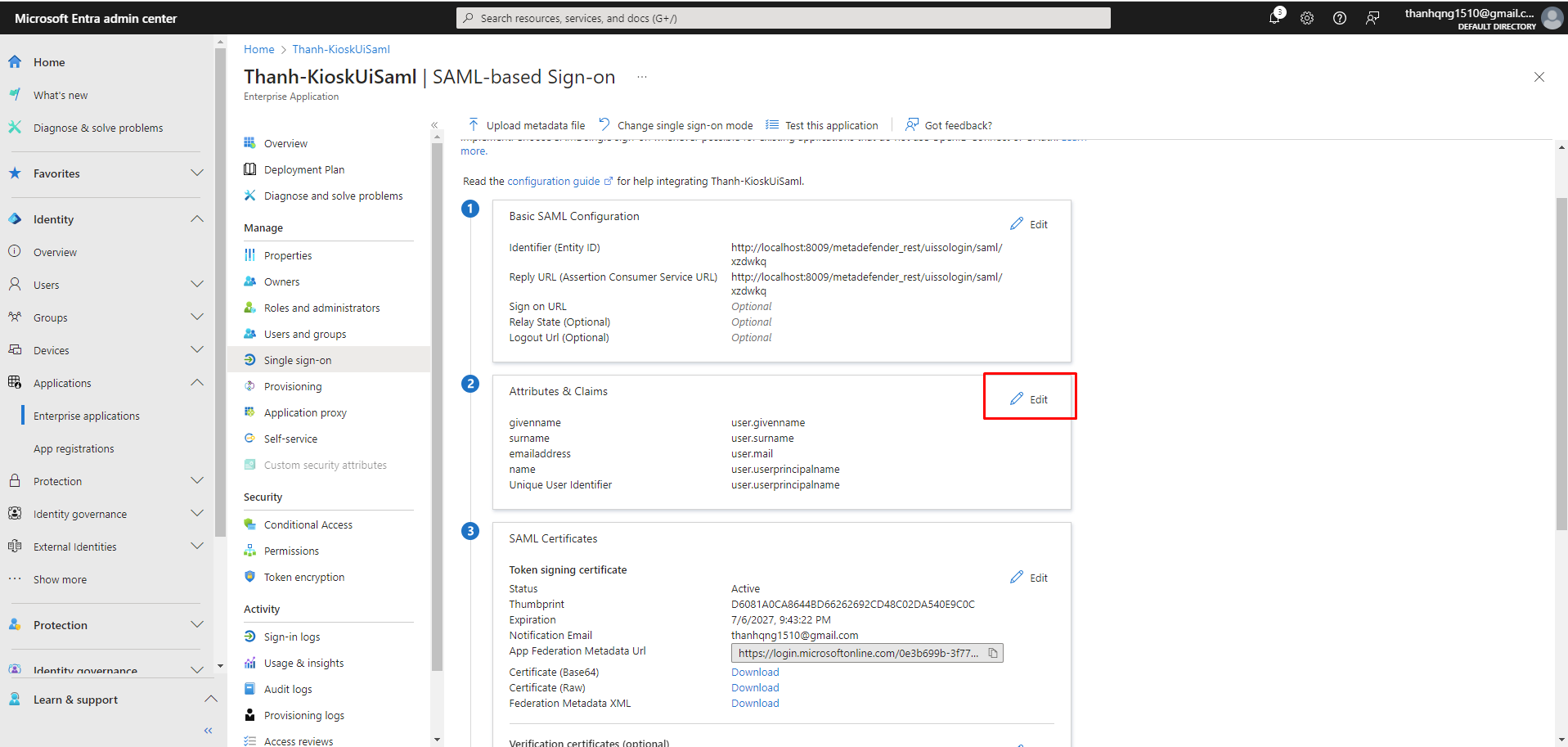This screenshot has height=747, width=1568.
Task: Copy the App Federation Metadata Url
Action: point(993,653)
